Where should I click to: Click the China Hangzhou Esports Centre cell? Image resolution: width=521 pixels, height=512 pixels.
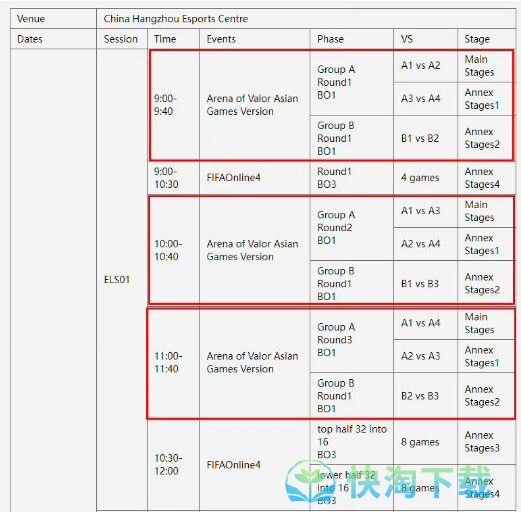306,19
